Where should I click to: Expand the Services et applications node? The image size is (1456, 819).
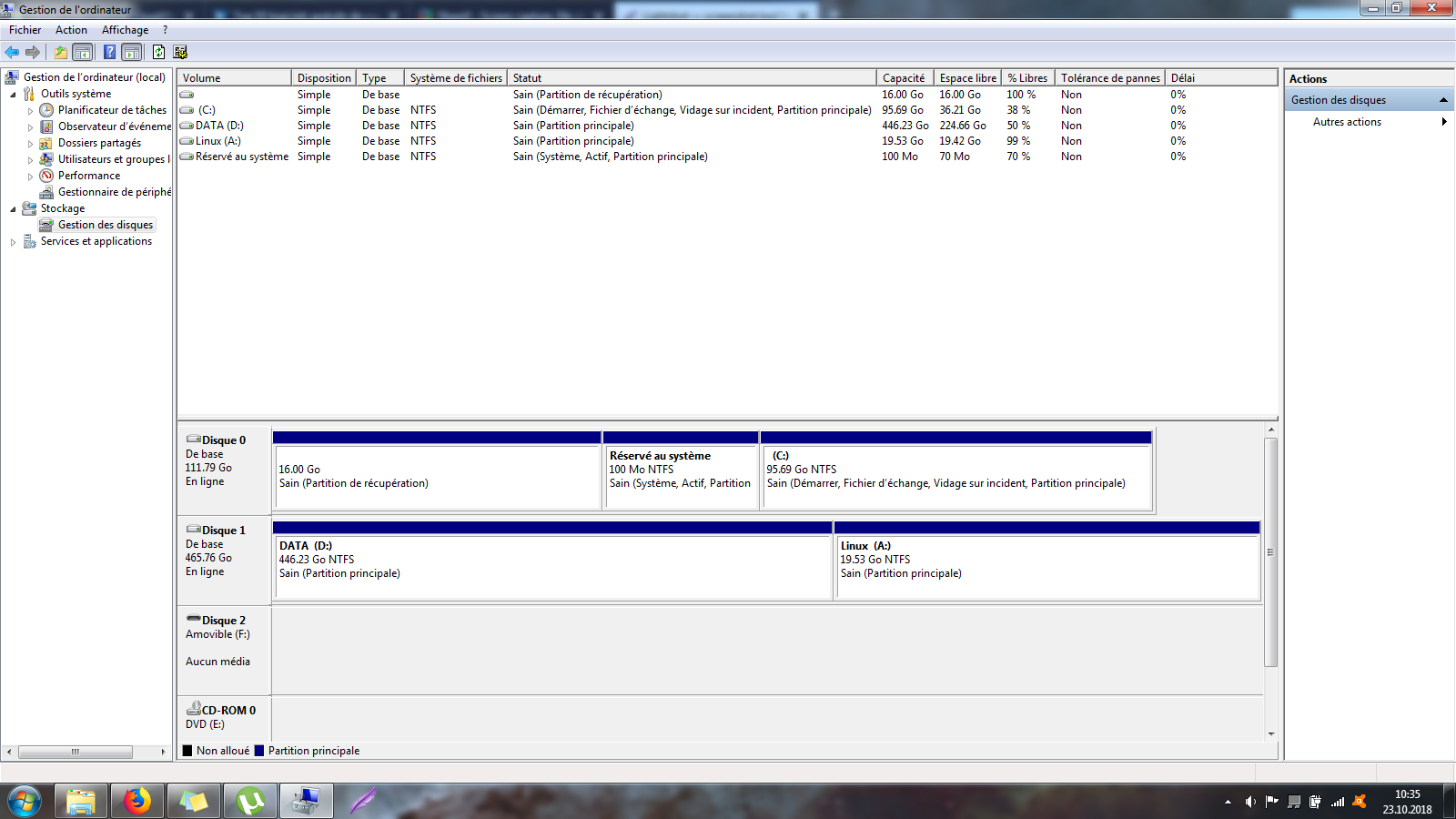pyautogui.click(x=13, y=242)
